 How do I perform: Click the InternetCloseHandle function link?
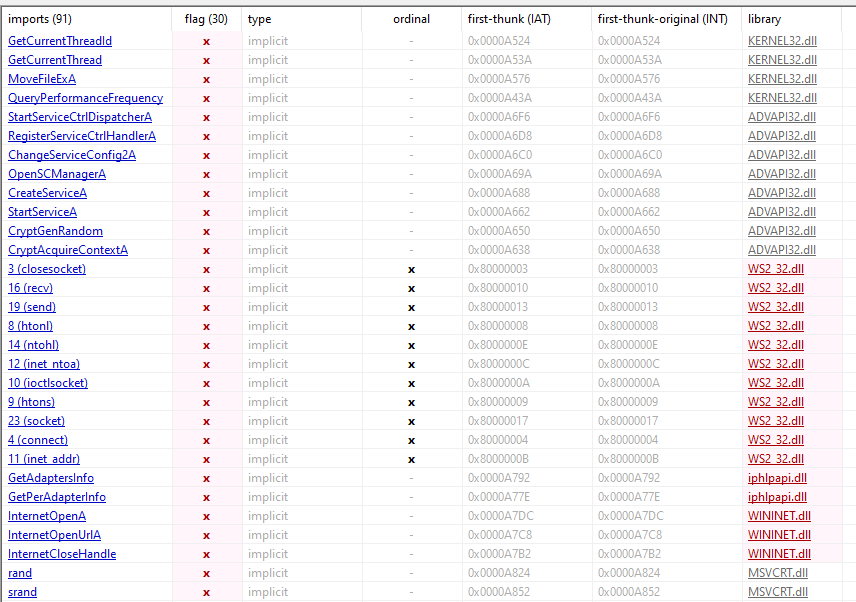click(x=62, y=554)
